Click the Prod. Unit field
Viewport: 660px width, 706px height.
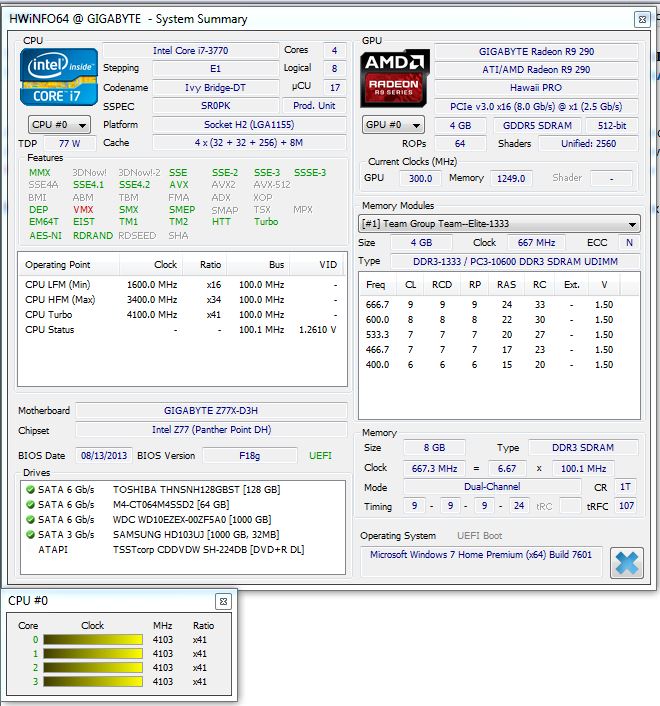(314, 106)
